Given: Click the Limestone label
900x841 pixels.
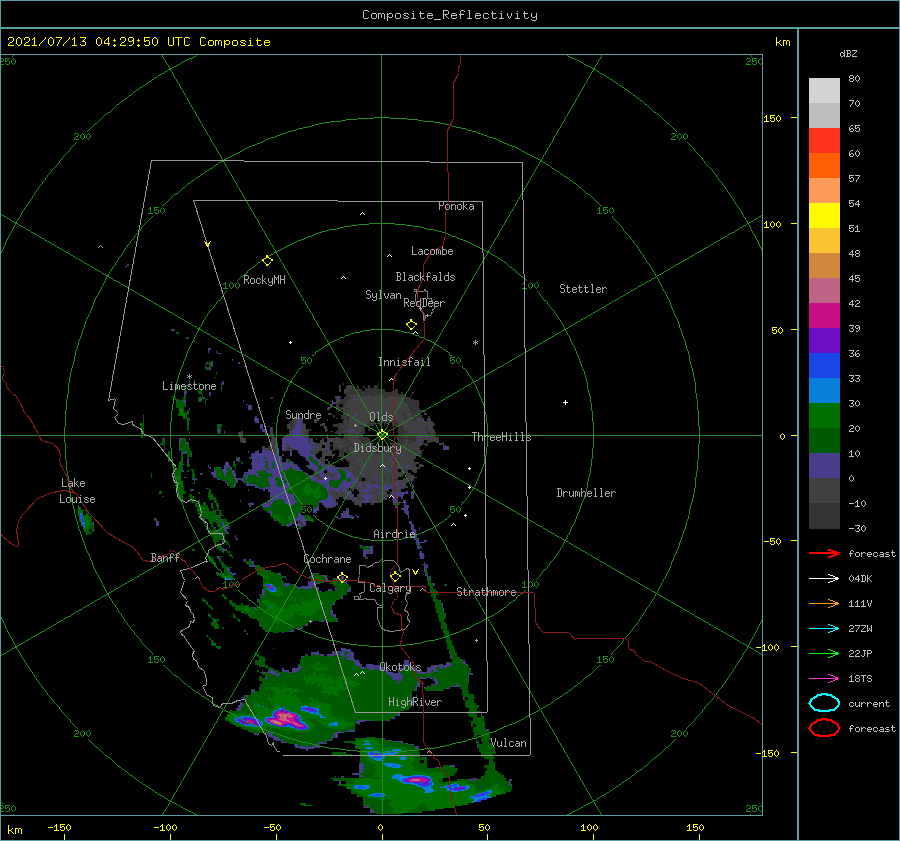Looking at the screenshot, I should [189, 386].
